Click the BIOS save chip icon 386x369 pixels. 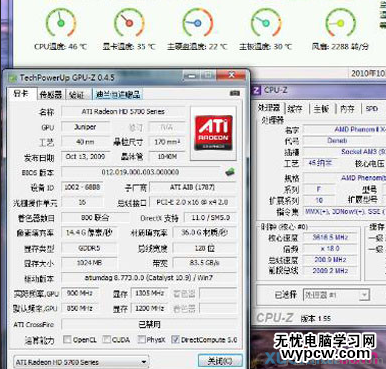230,172
